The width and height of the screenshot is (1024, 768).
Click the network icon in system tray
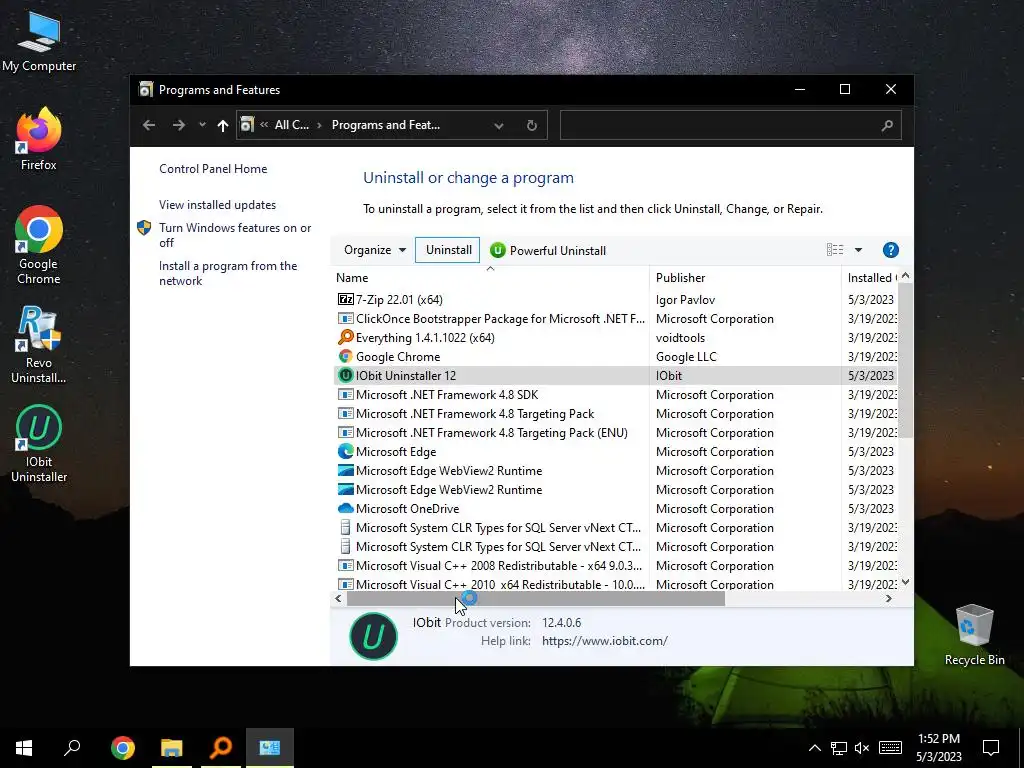[x=839, y=748]
